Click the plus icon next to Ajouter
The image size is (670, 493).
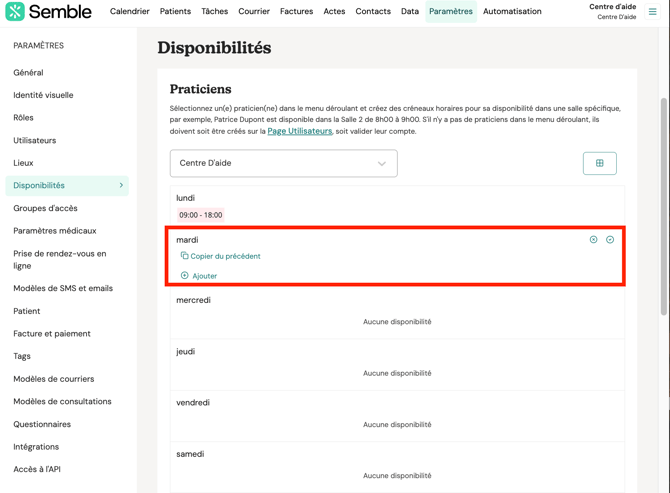click(184, 276)
